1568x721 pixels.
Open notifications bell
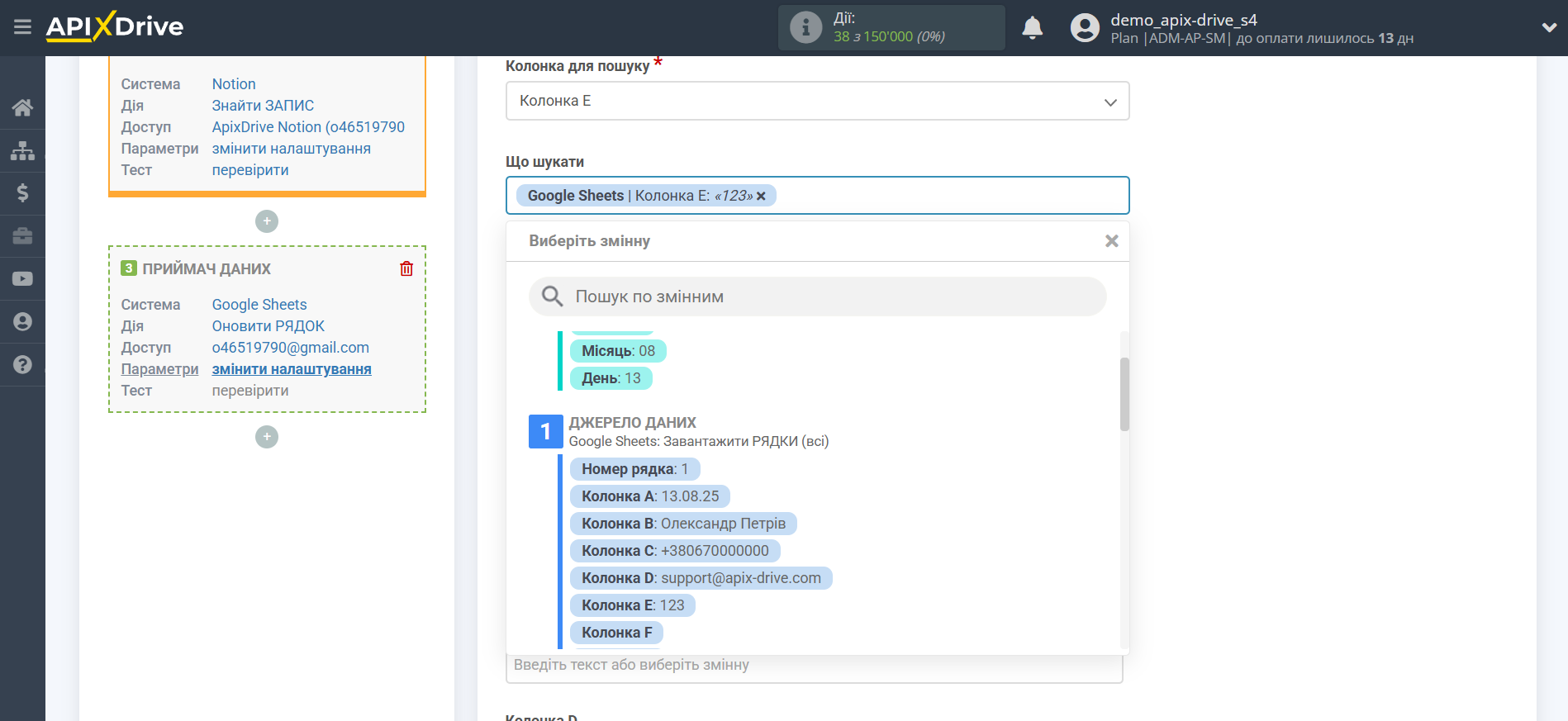(1032, 28)
